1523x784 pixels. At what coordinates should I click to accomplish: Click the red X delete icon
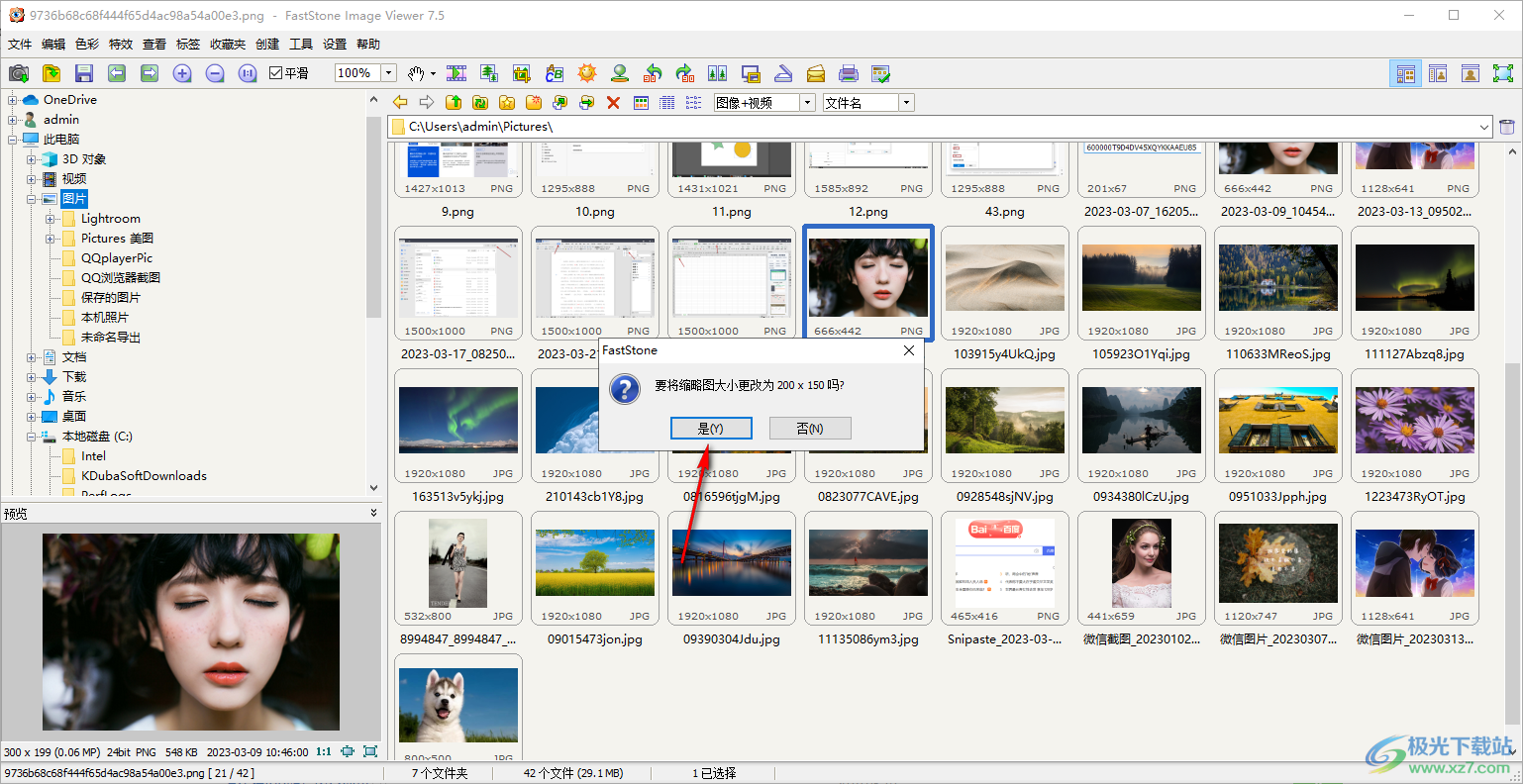(614, 103)
